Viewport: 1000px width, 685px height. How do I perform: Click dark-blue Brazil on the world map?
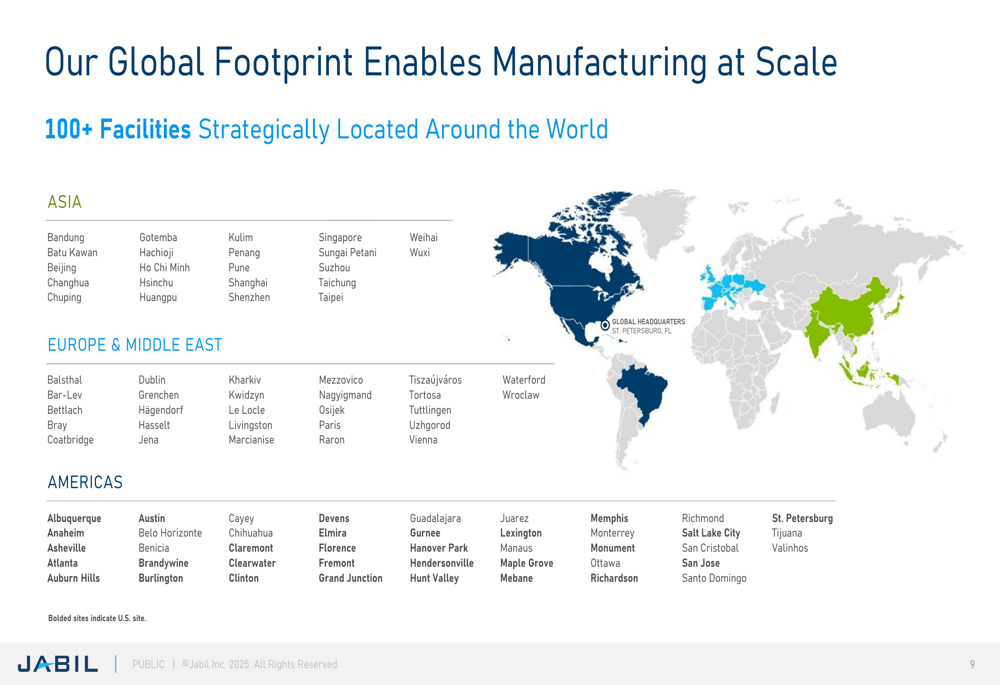pos(644,390)
